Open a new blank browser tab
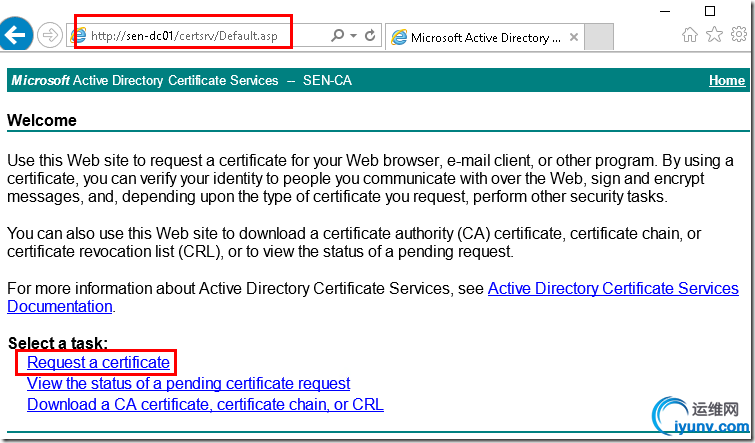Screen dimensions: 755x443 pos(598,37)
